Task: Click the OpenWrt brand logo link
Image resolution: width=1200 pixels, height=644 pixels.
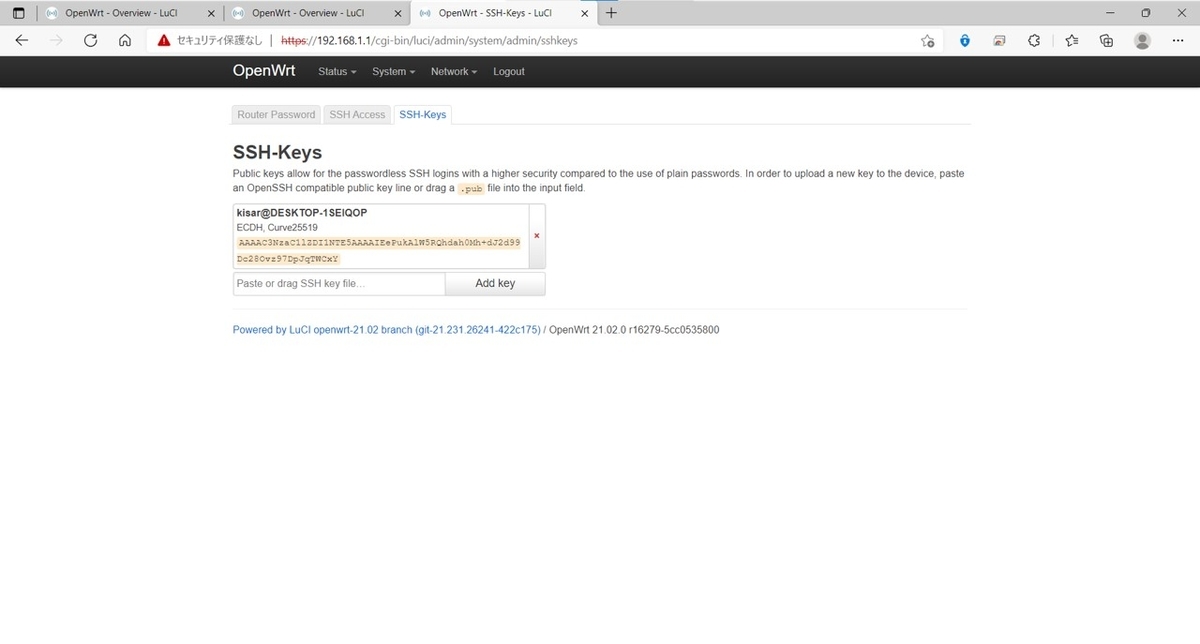Action: 264,71
